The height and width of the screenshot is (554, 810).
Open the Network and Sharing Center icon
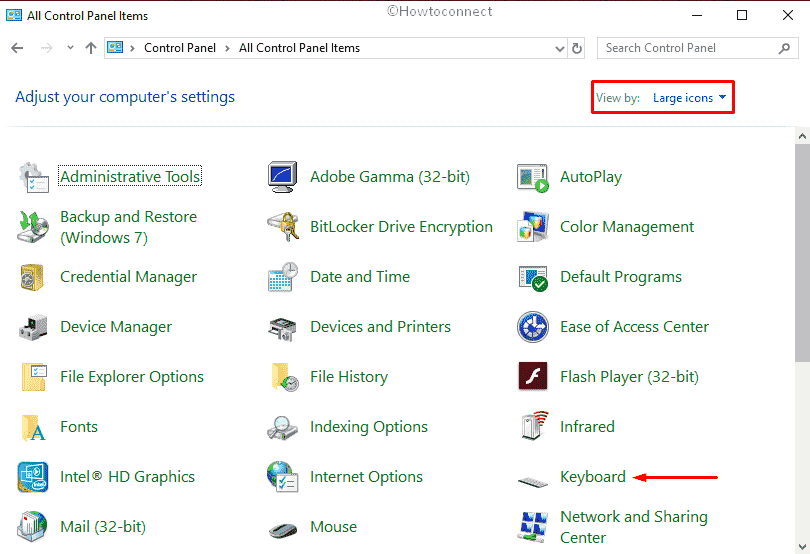tap(533, 527)
